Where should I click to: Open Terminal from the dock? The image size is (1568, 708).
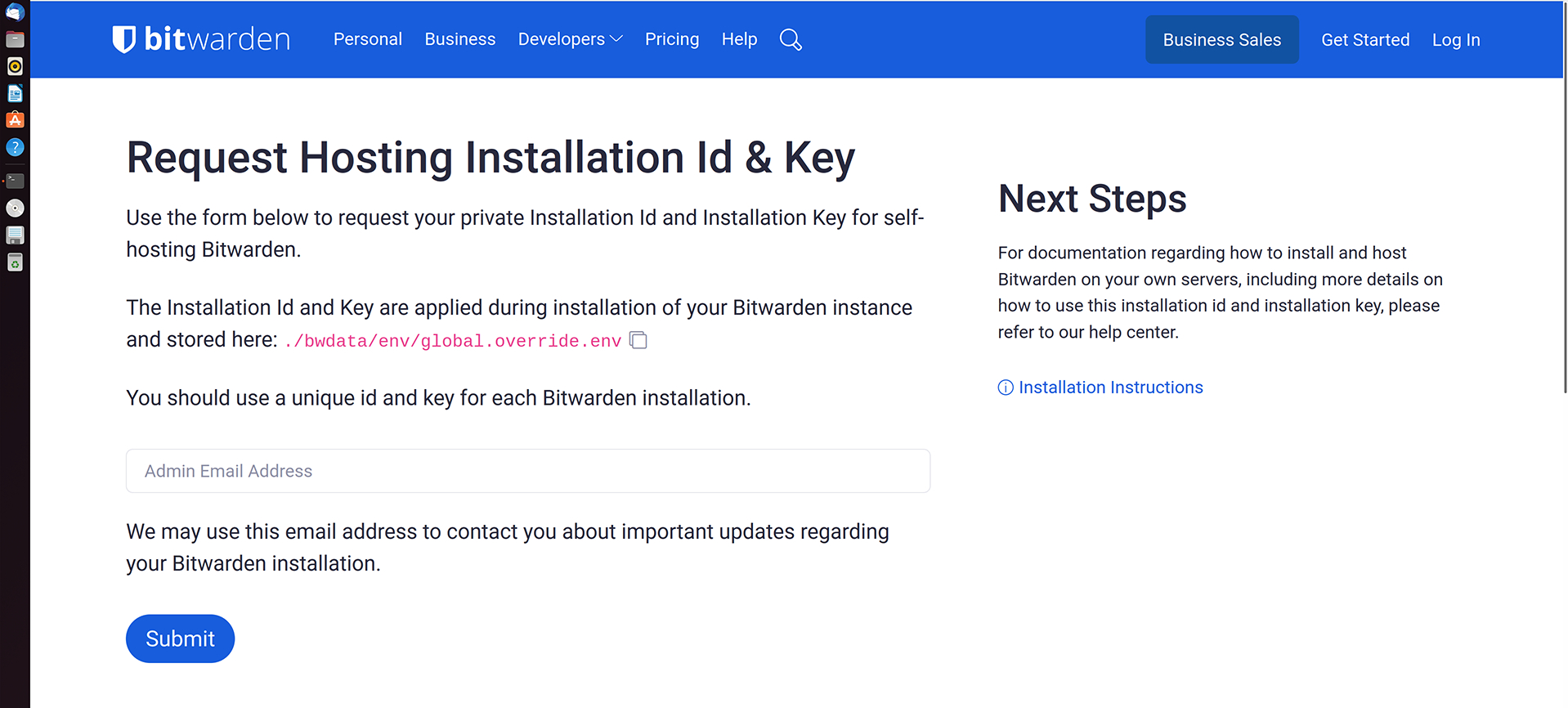pyautogui.click(x=15, y=181)
